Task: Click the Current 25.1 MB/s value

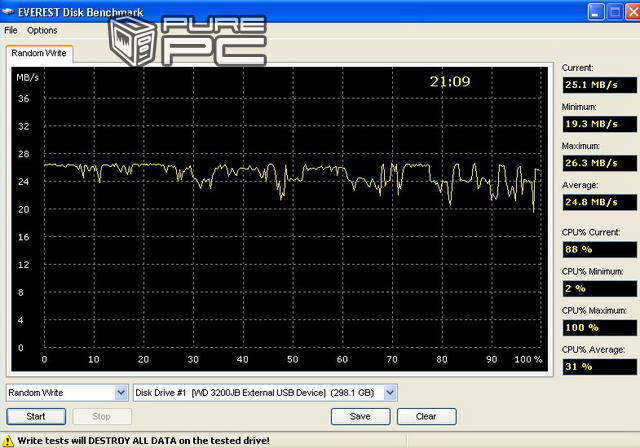Action: (599, 85)
